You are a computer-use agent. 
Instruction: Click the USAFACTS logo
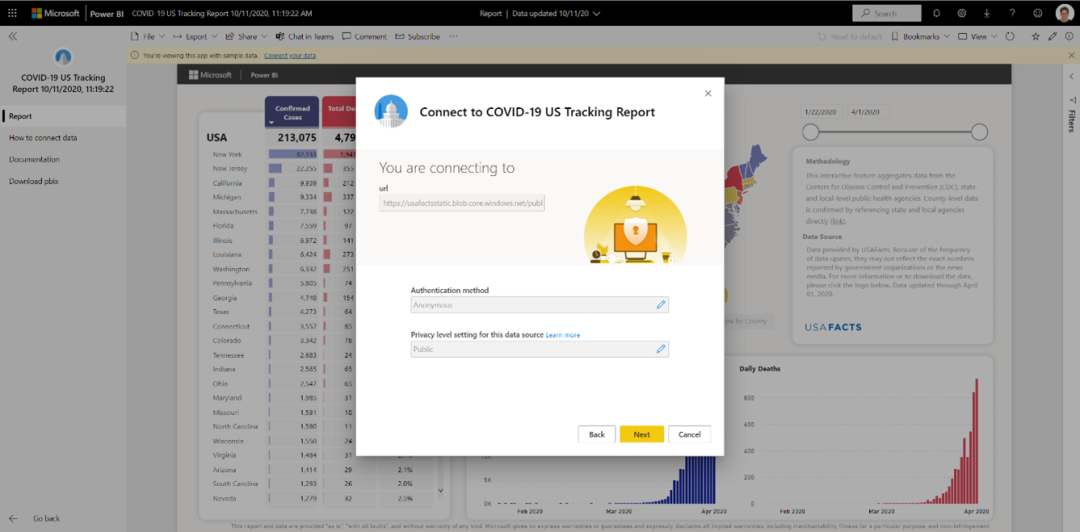(833, 327)
